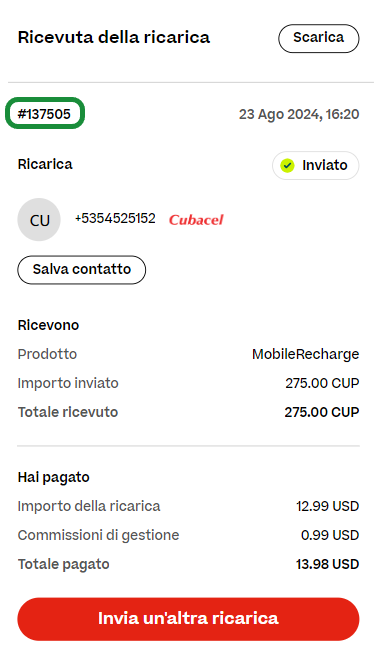Click the Ricarica label

coord(45,164)
